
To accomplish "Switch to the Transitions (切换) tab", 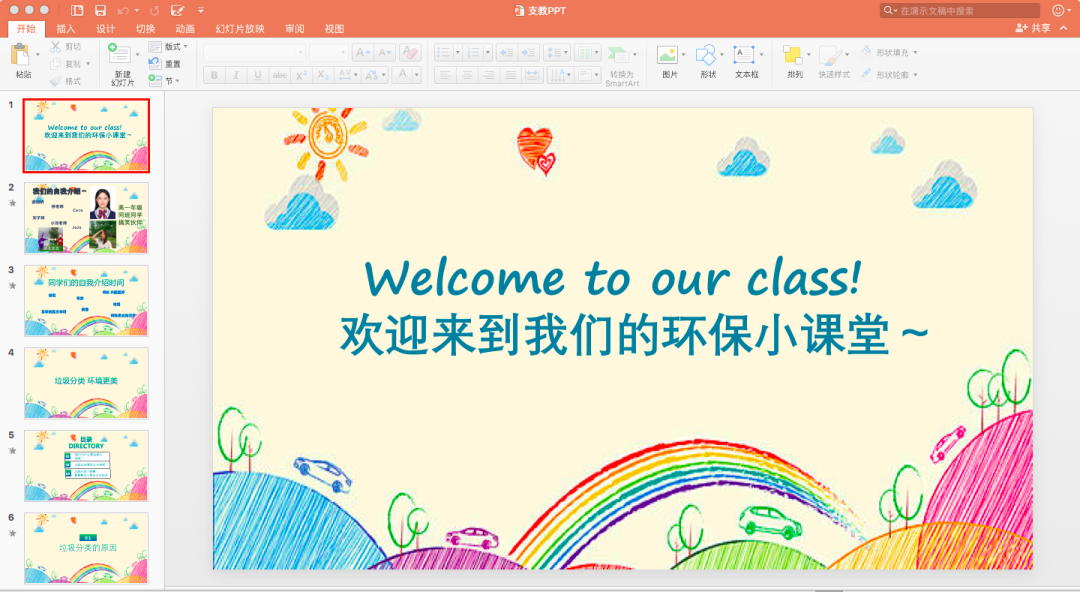I will [145, 28].
